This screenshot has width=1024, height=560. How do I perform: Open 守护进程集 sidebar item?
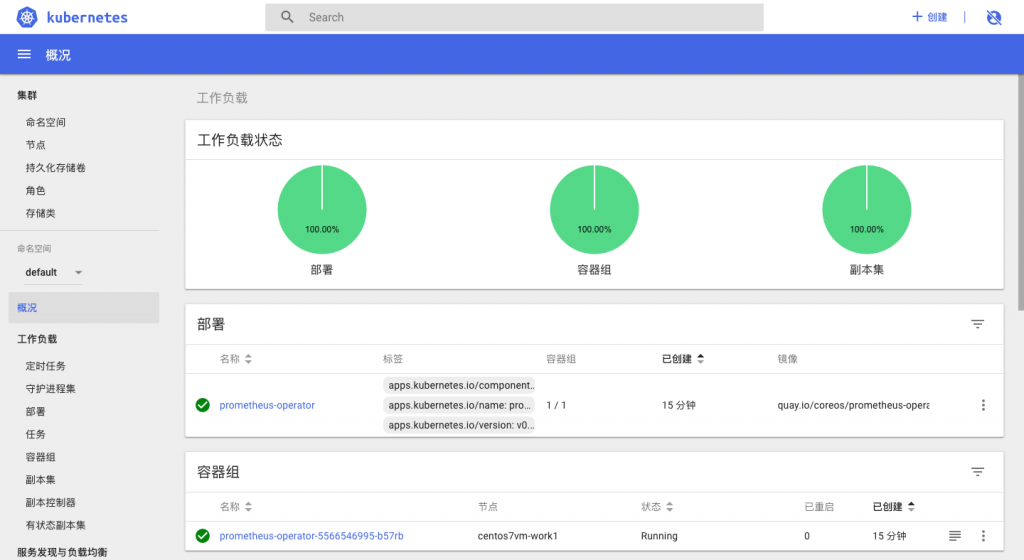click(50, 389)
